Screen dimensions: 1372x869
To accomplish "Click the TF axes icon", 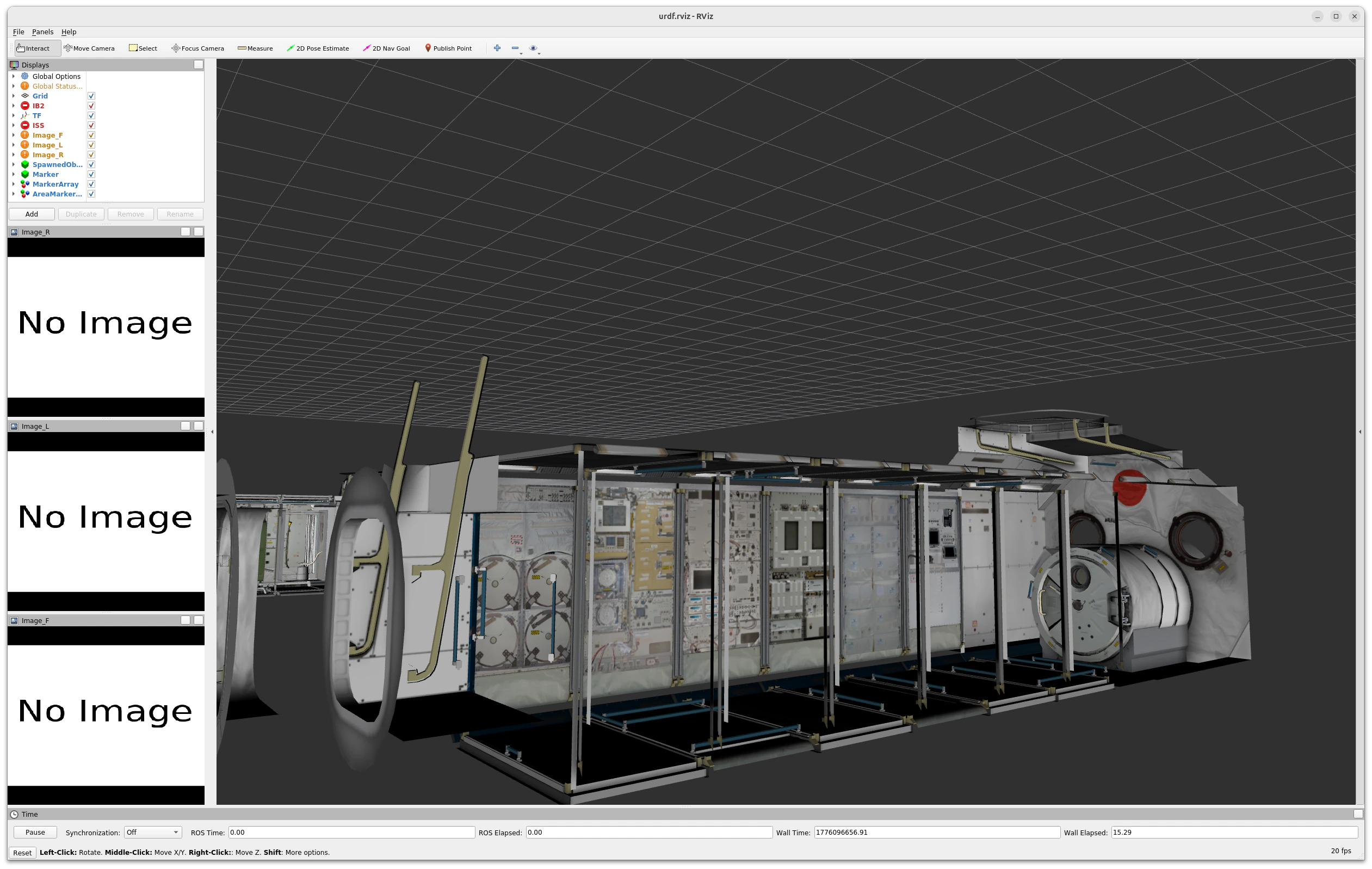I will [25, 116].
